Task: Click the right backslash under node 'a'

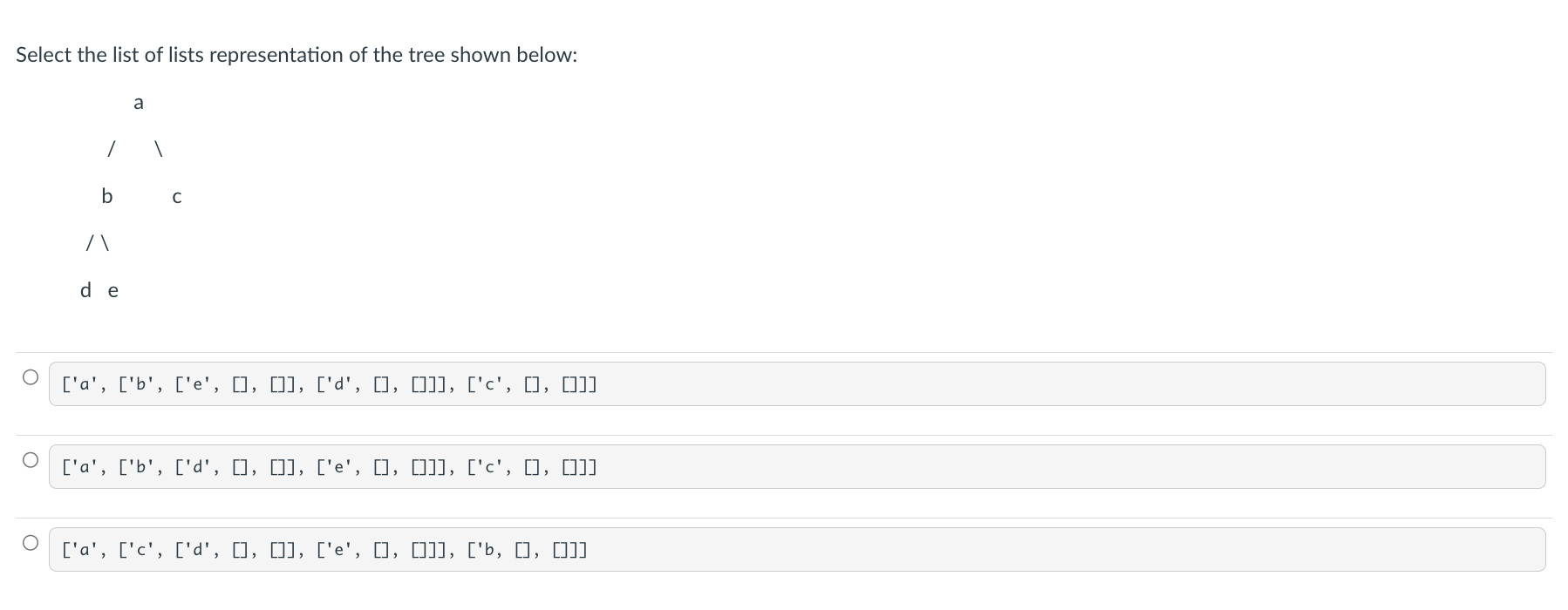Action: tap(159, 149)
